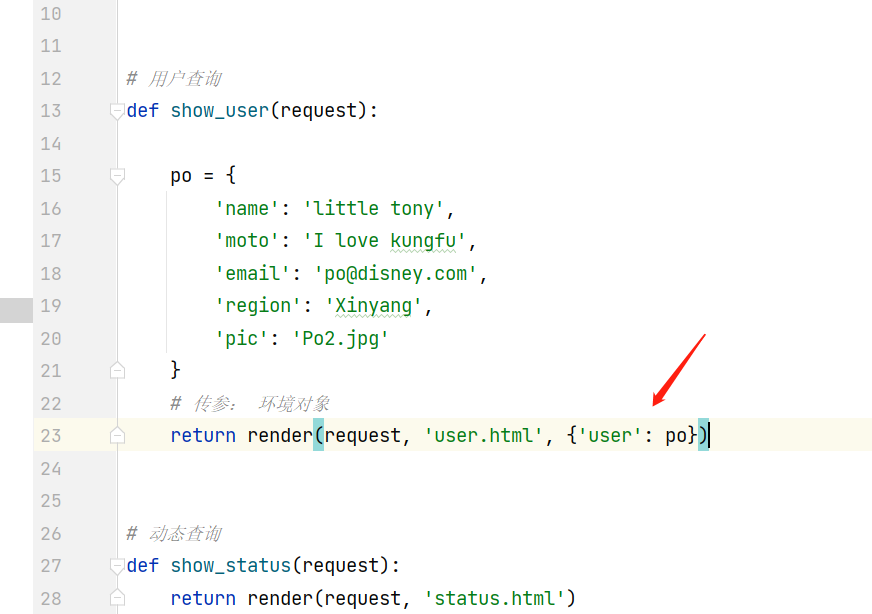This screenshot has height=614, width=872.
Task: Click the 'pic' dictionary key
Action: point(241,338)
